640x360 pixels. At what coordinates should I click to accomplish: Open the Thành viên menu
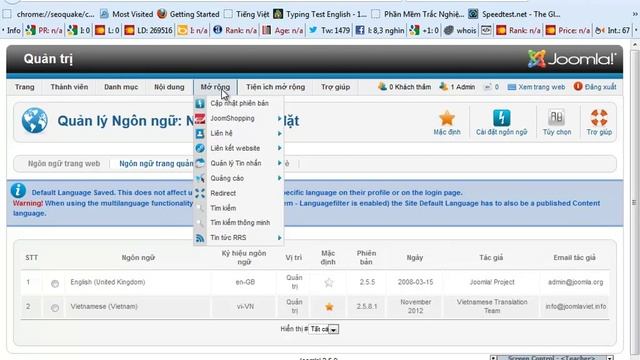pyautogui.click(x=69, y=87)
